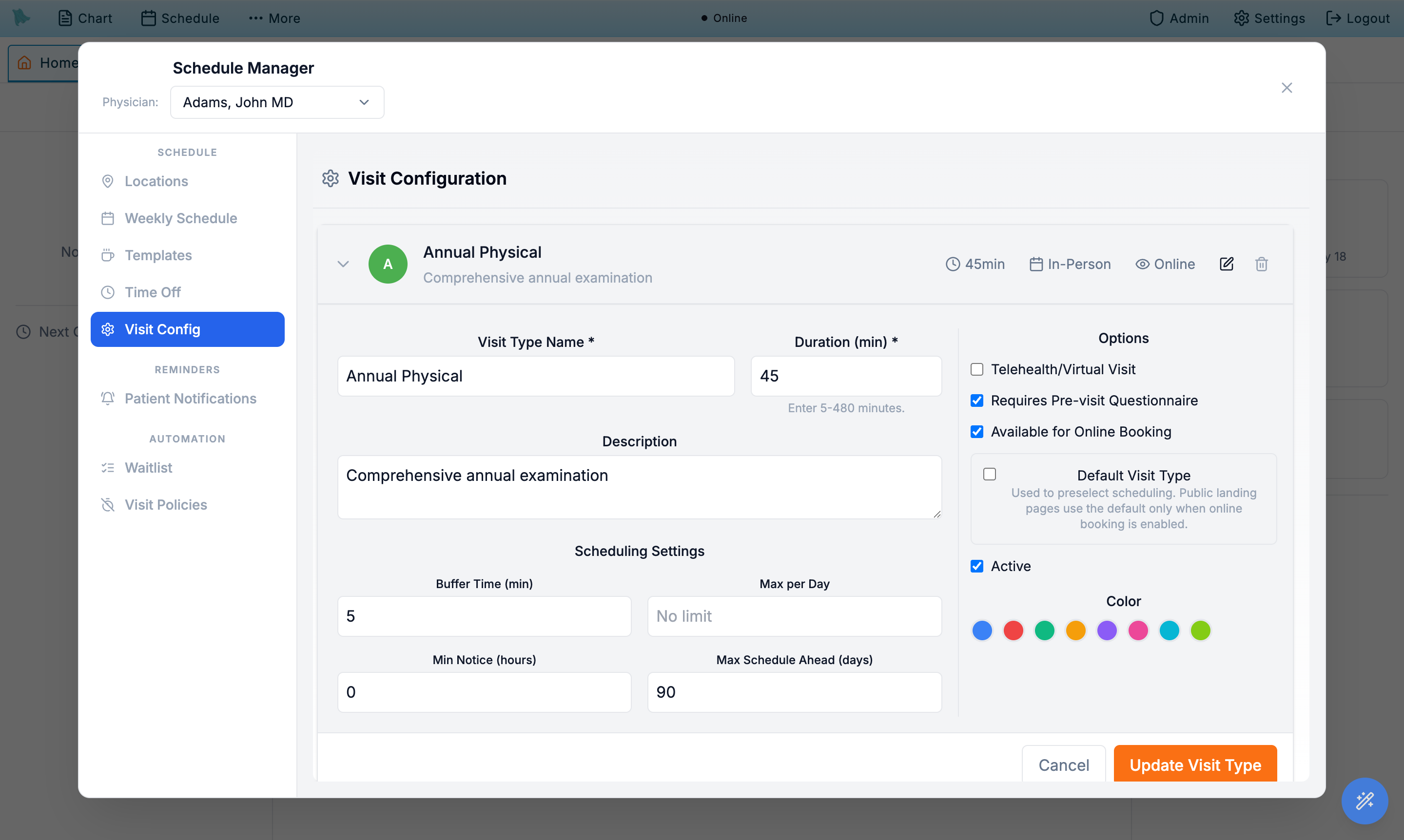Screen dimensions: 1404x840
Task: Open Locations in the sidebar
Action: coord(188,181)
